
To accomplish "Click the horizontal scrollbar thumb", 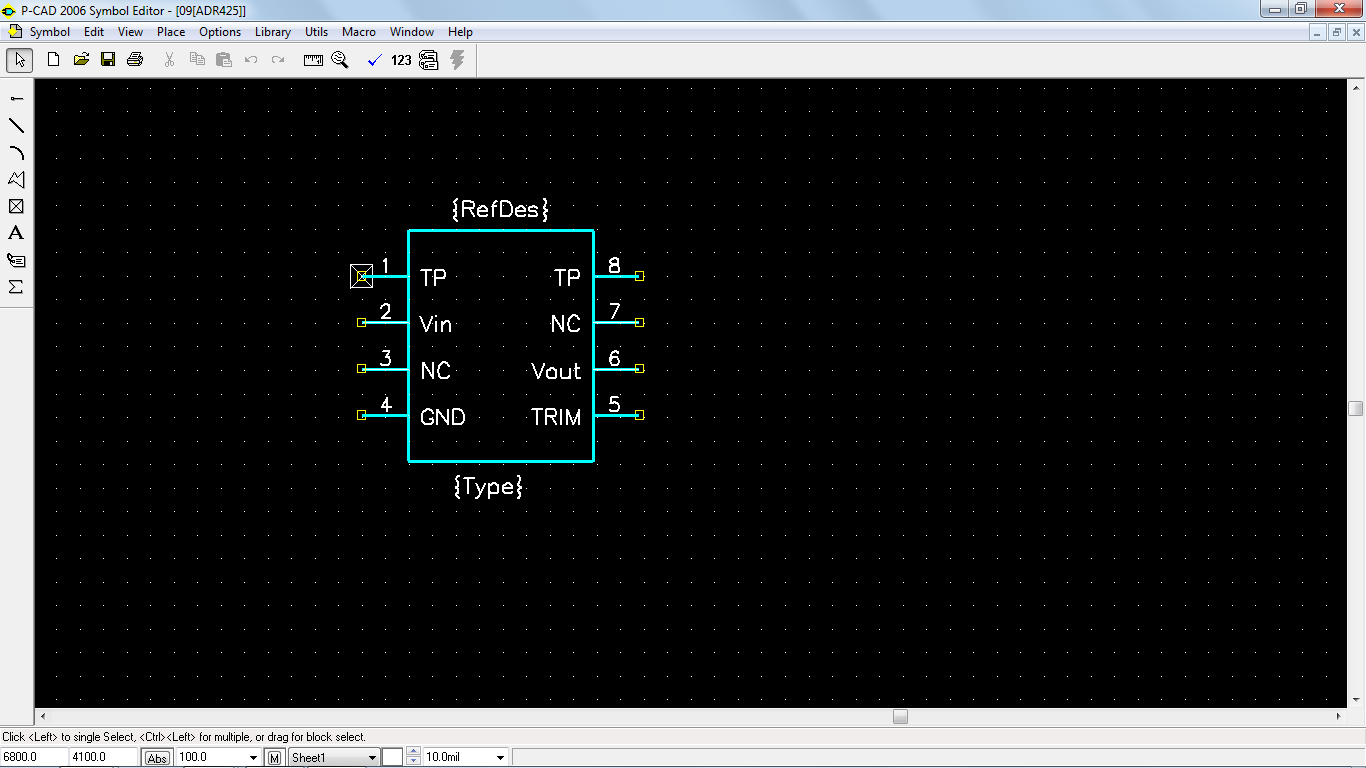I will (900, 717).
